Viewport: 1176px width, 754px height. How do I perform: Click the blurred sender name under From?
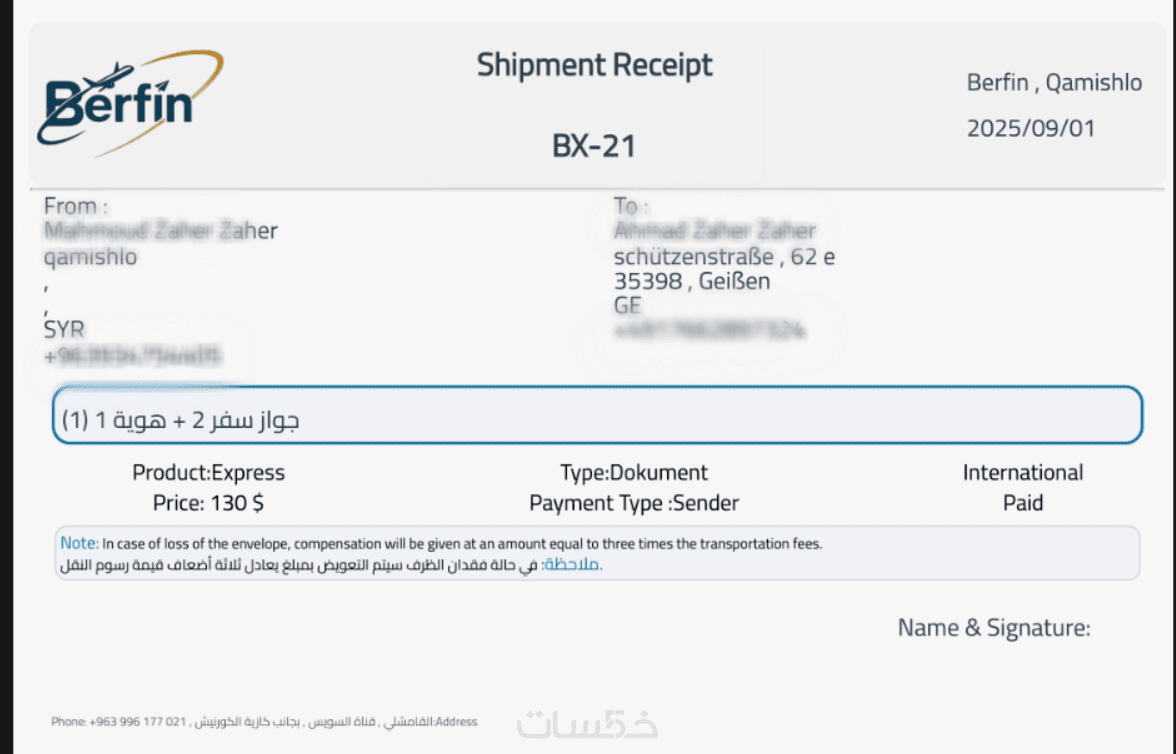tap(160, 231)
